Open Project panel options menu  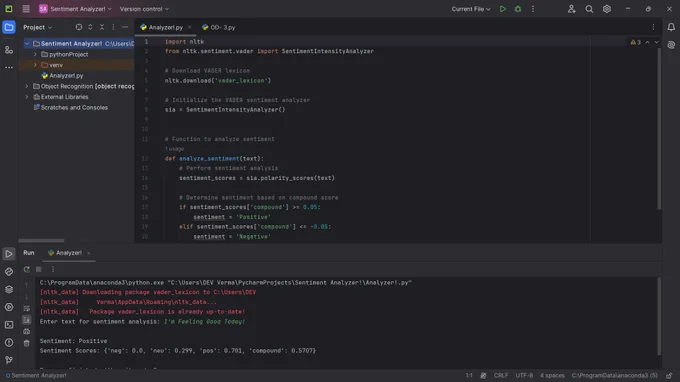tap(113, 27)
